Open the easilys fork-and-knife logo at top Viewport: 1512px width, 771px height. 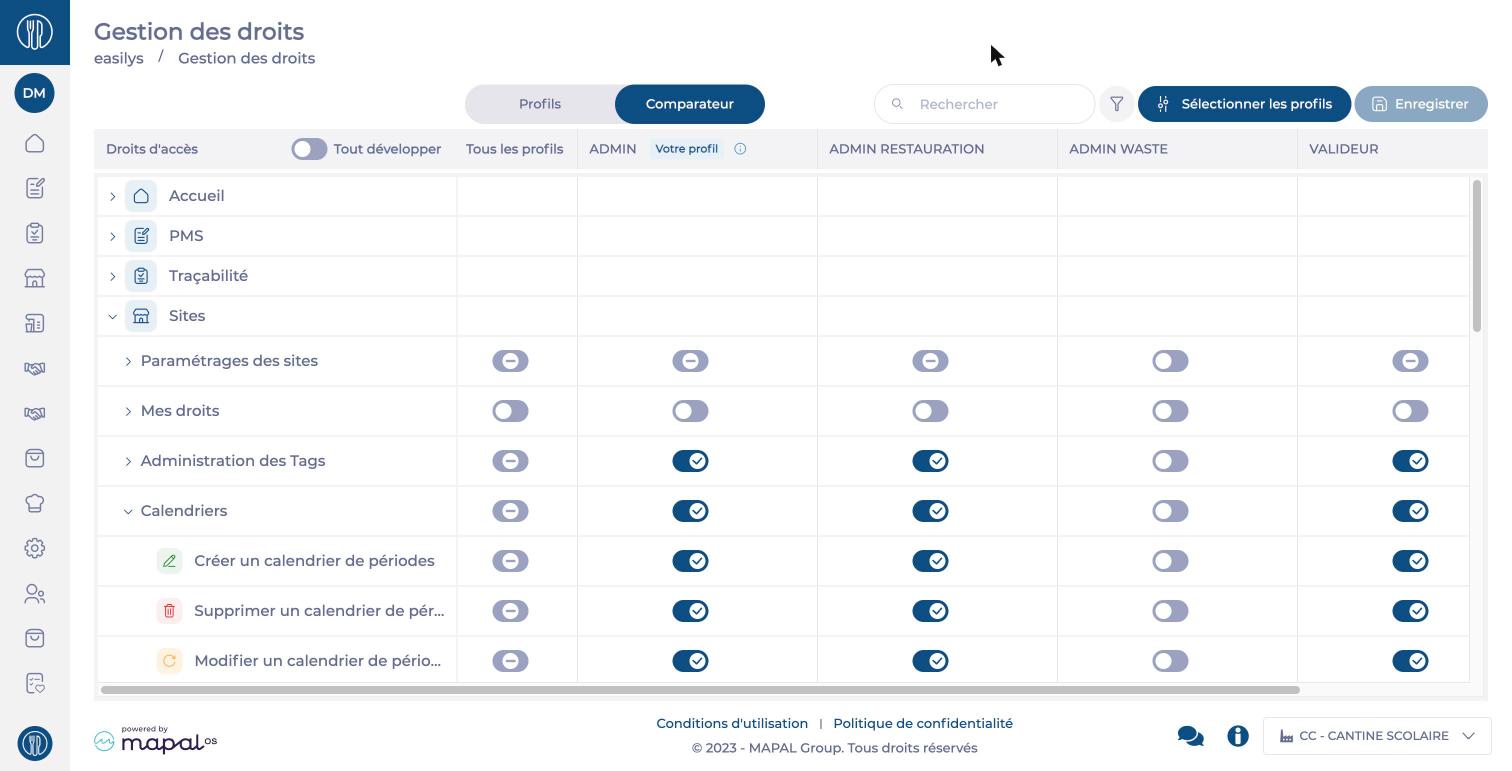35,32
